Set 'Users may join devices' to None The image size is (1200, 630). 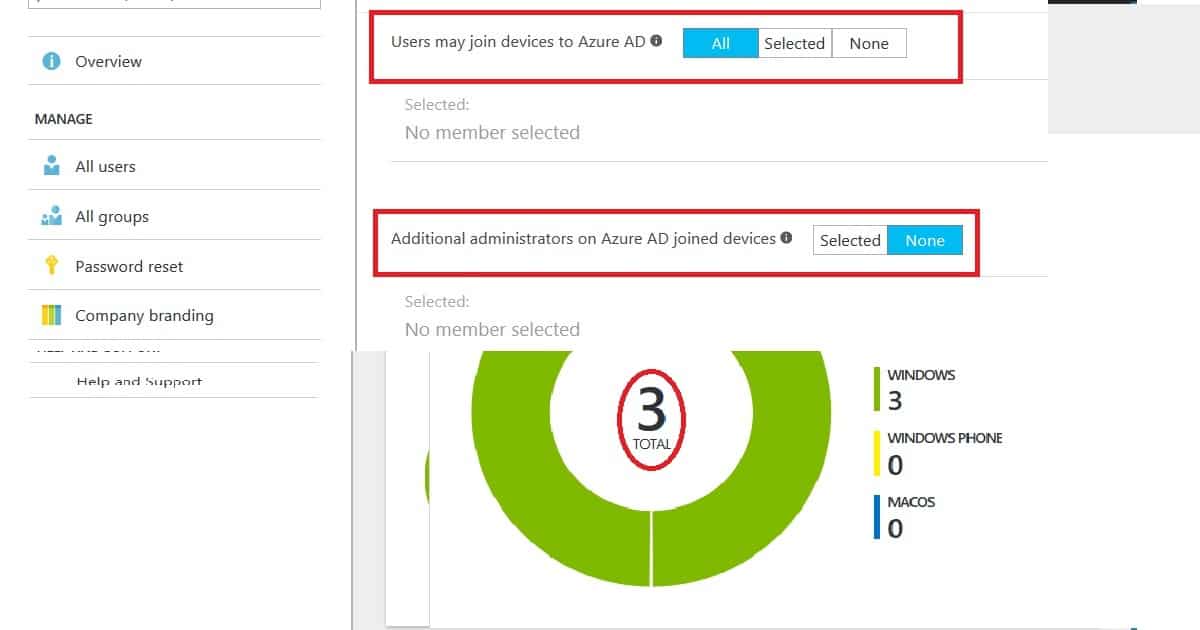pyautogui.click(x=869, y=43)
